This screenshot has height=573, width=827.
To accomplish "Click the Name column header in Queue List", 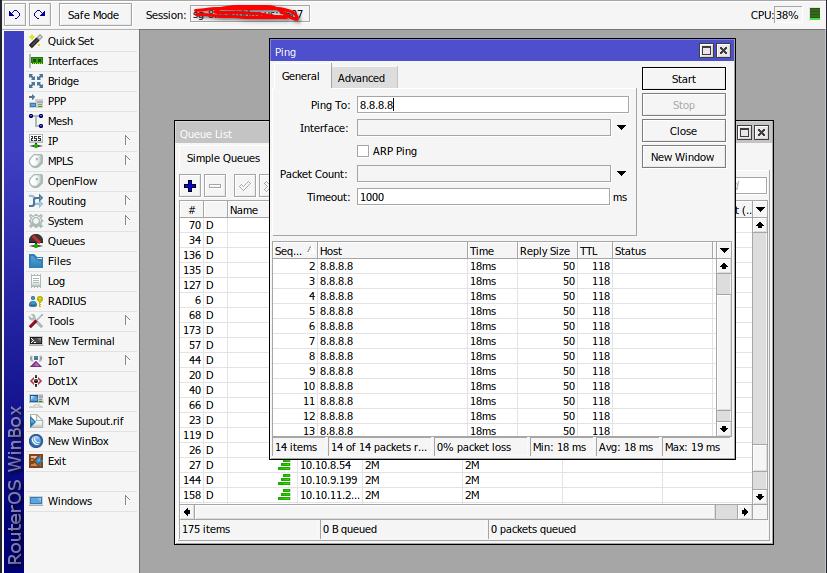I will pos(248,209).
